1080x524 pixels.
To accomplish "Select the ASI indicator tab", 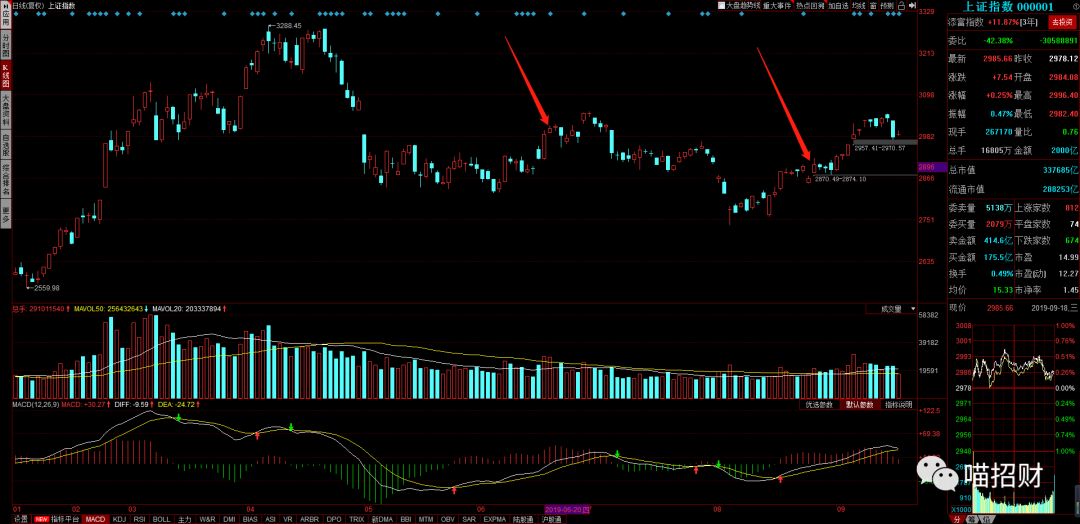I will [x=270, y=519].
